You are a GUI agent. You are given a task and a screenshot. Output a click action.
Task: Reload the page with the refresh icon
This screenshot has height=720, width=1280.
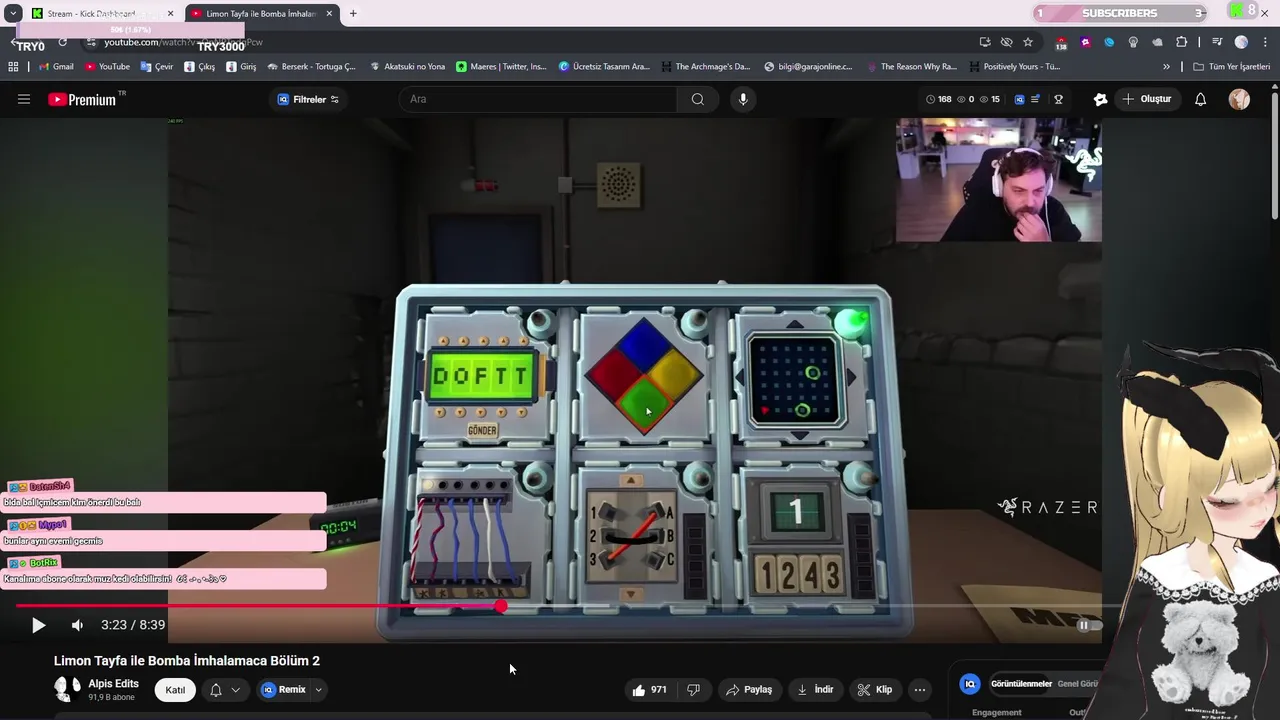(62, 42)
